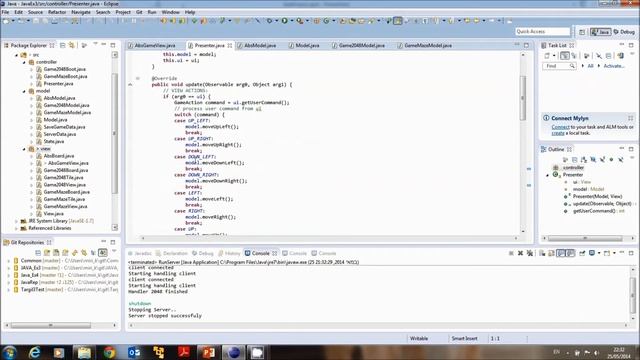Switch to GameMazeModel.java editor tab
Screen dimensions: 640x360
(424, 45)
